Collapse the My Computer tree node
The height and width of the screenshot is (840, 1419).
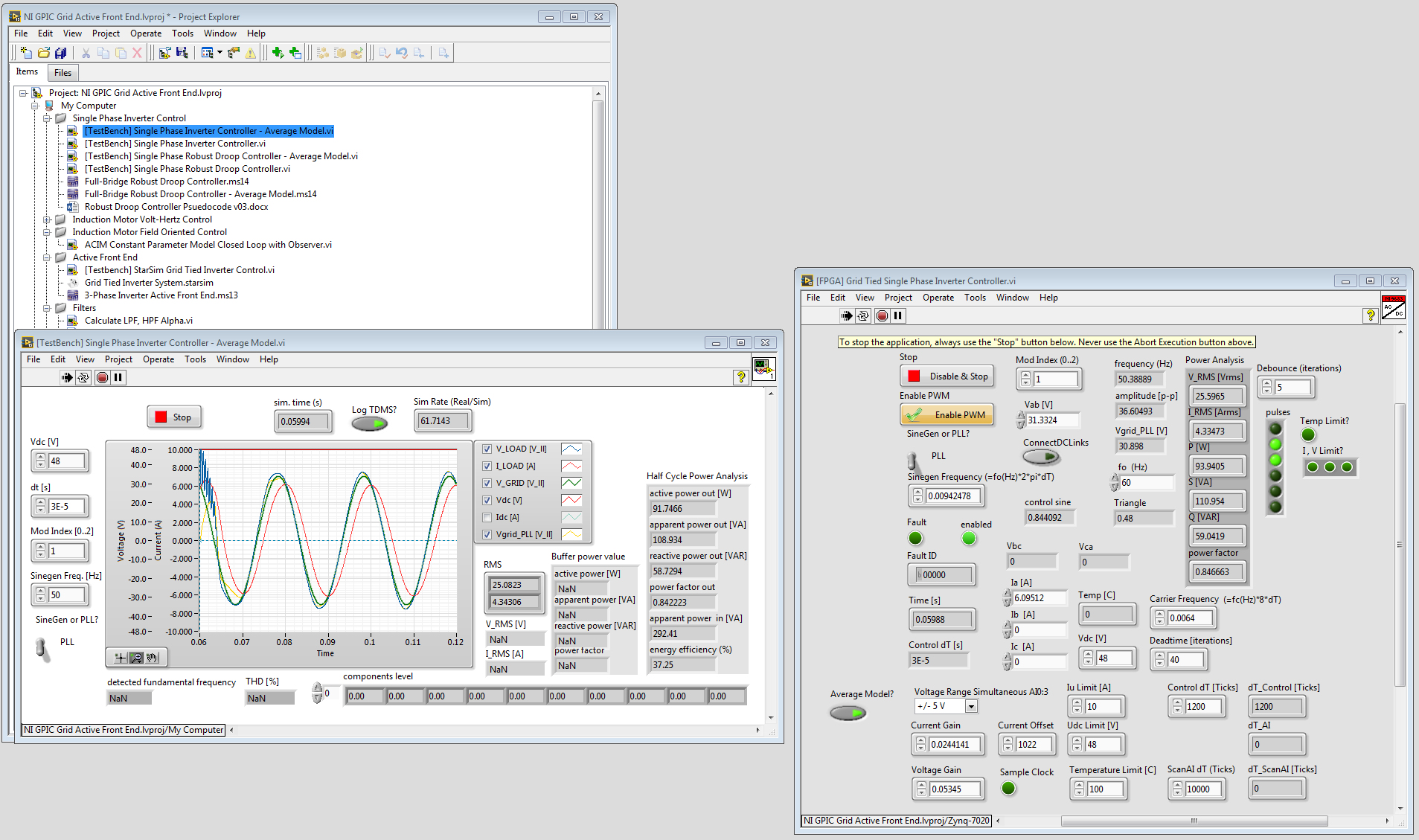[x=35, y=106]
